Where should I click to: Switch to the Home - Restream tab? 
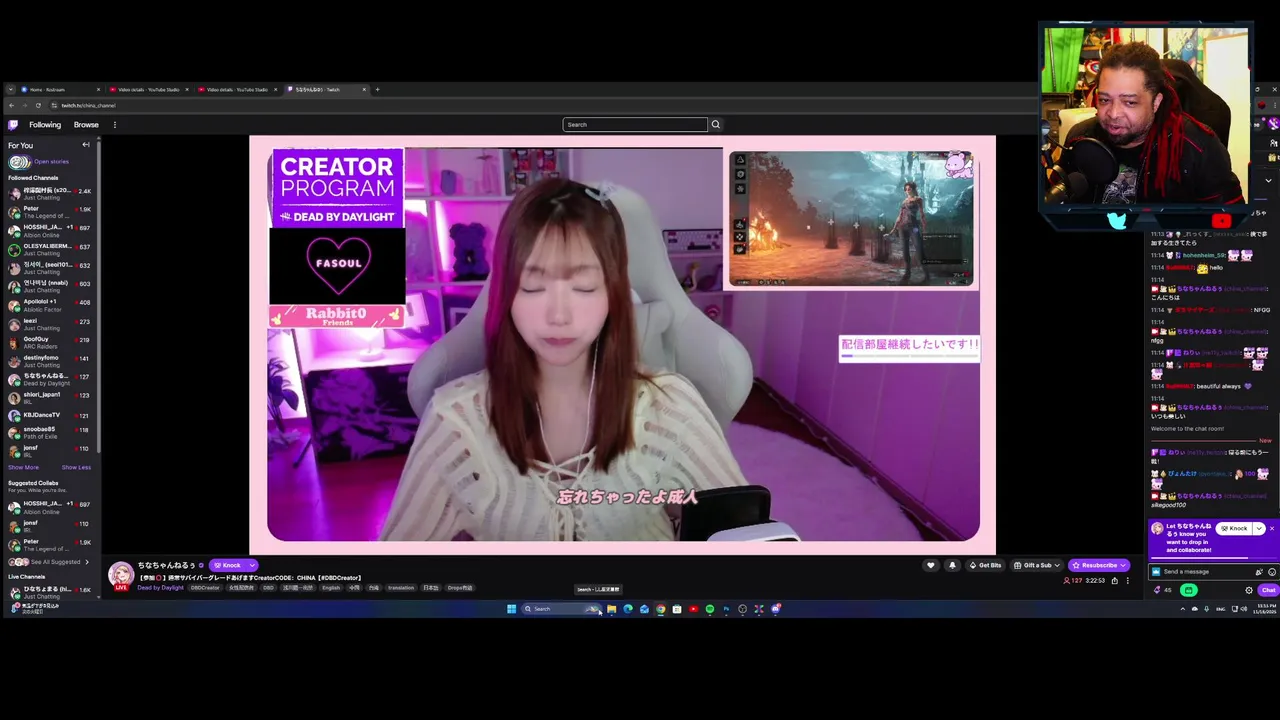point(60,90)
